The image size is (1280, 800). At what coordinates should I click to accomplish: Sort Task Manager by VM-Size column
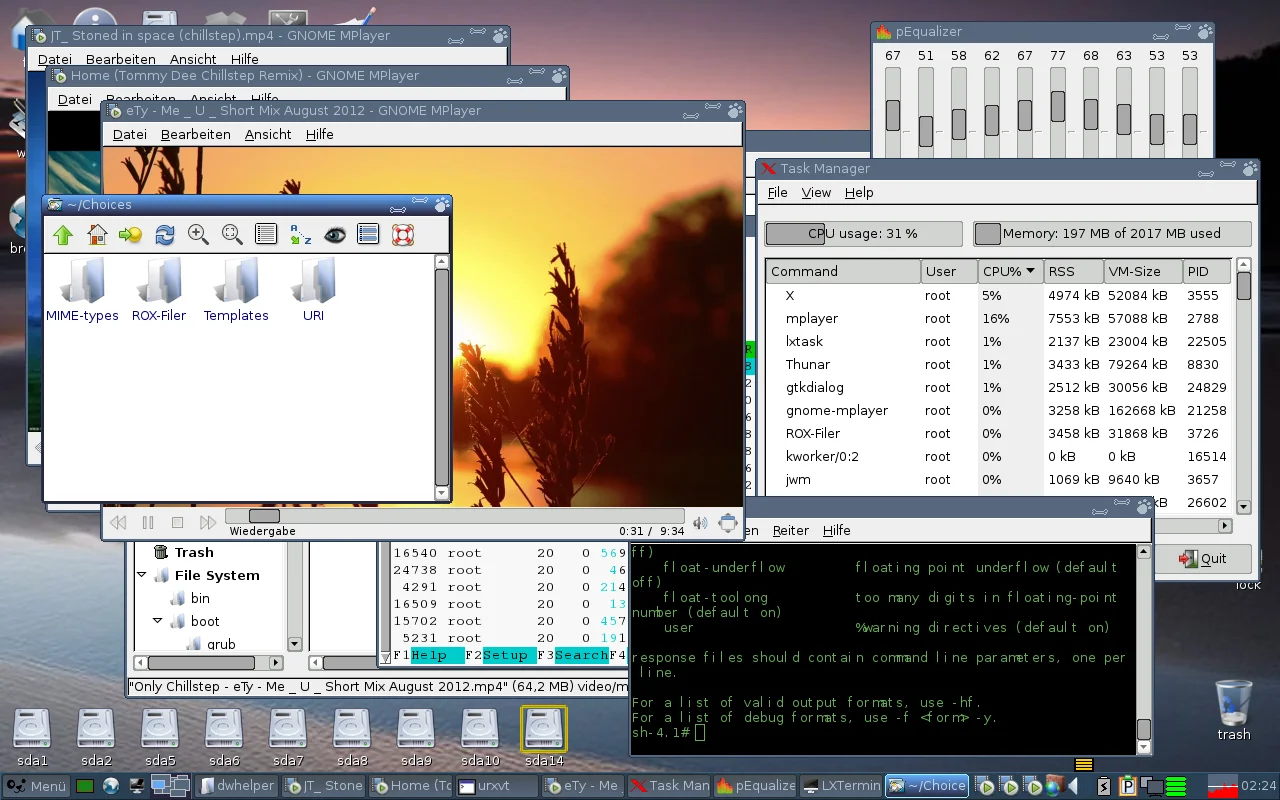(x=1143, y=271)
